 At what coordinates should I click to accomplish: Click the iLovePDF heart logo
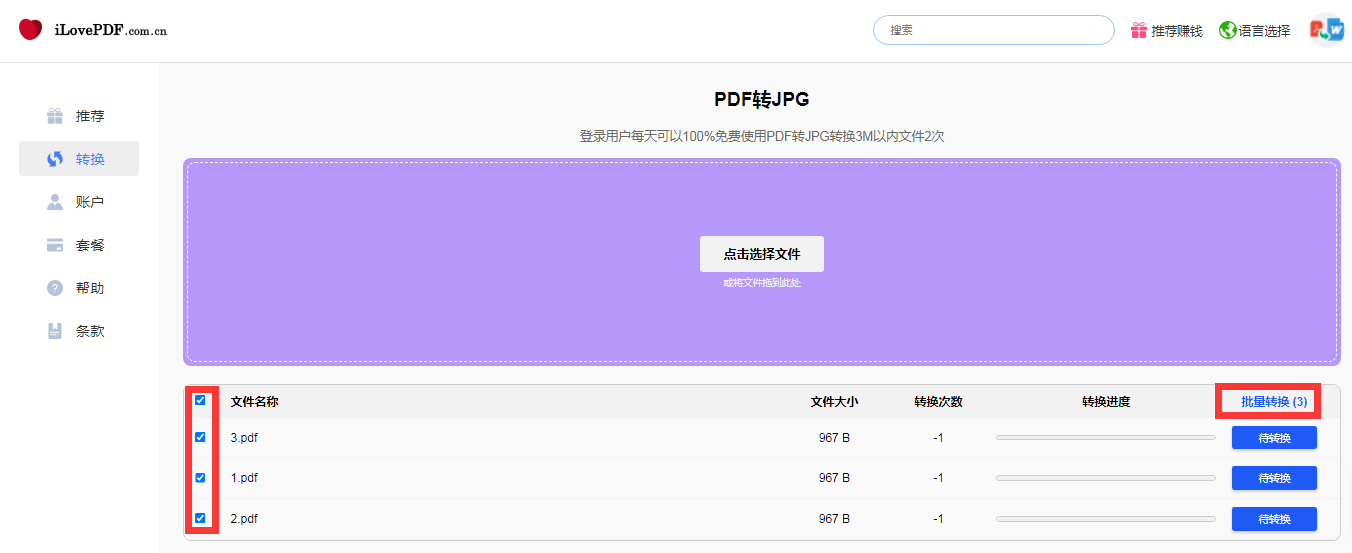[x=31, y=30]
